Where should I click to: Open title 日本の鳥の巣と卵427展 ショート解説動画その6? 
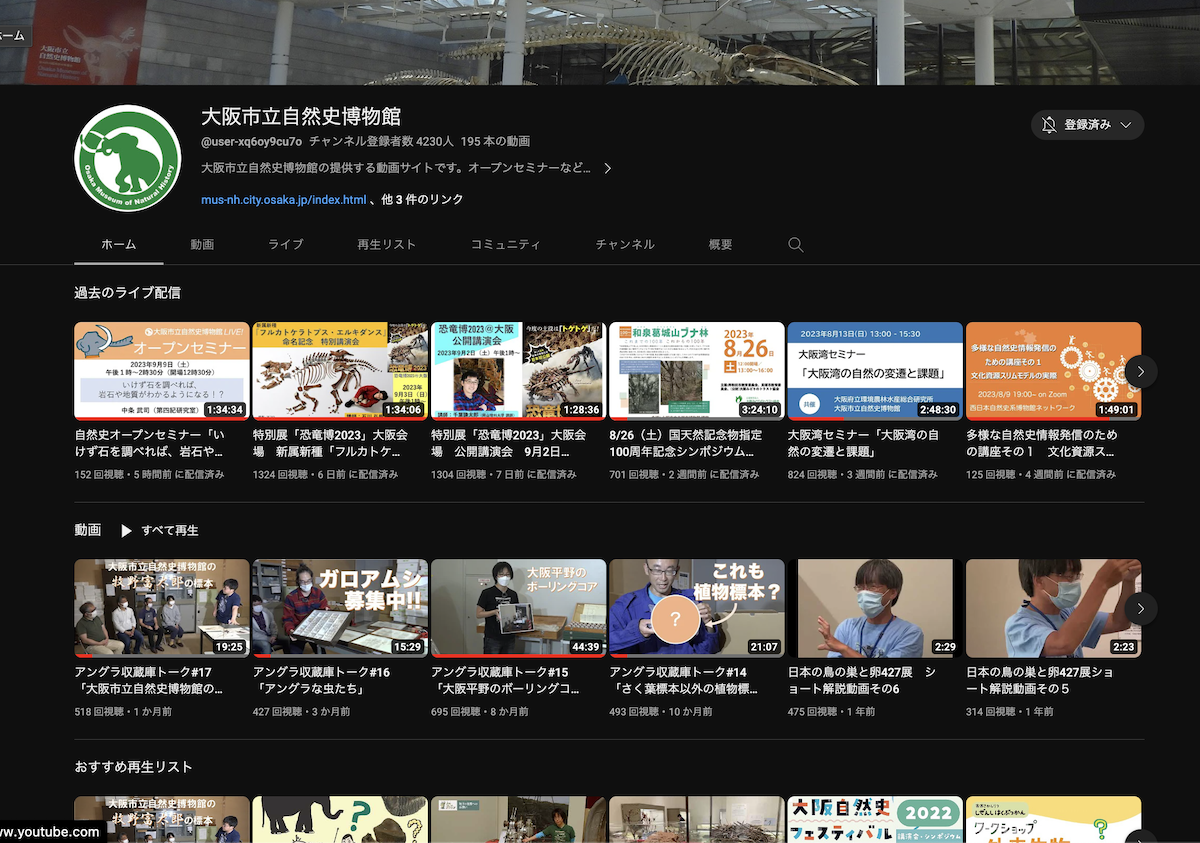click(x=862, y=681)
